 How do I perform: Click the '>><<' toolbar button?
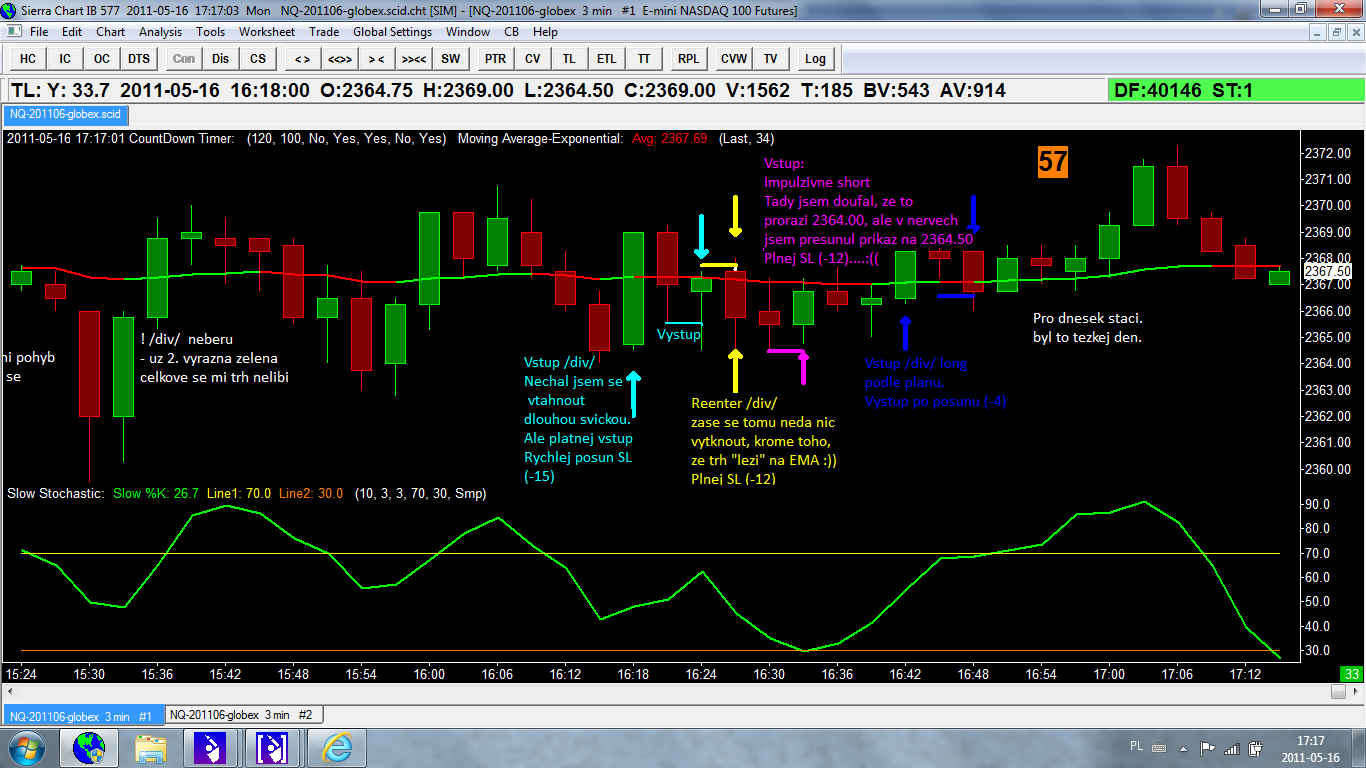[414, 59]
